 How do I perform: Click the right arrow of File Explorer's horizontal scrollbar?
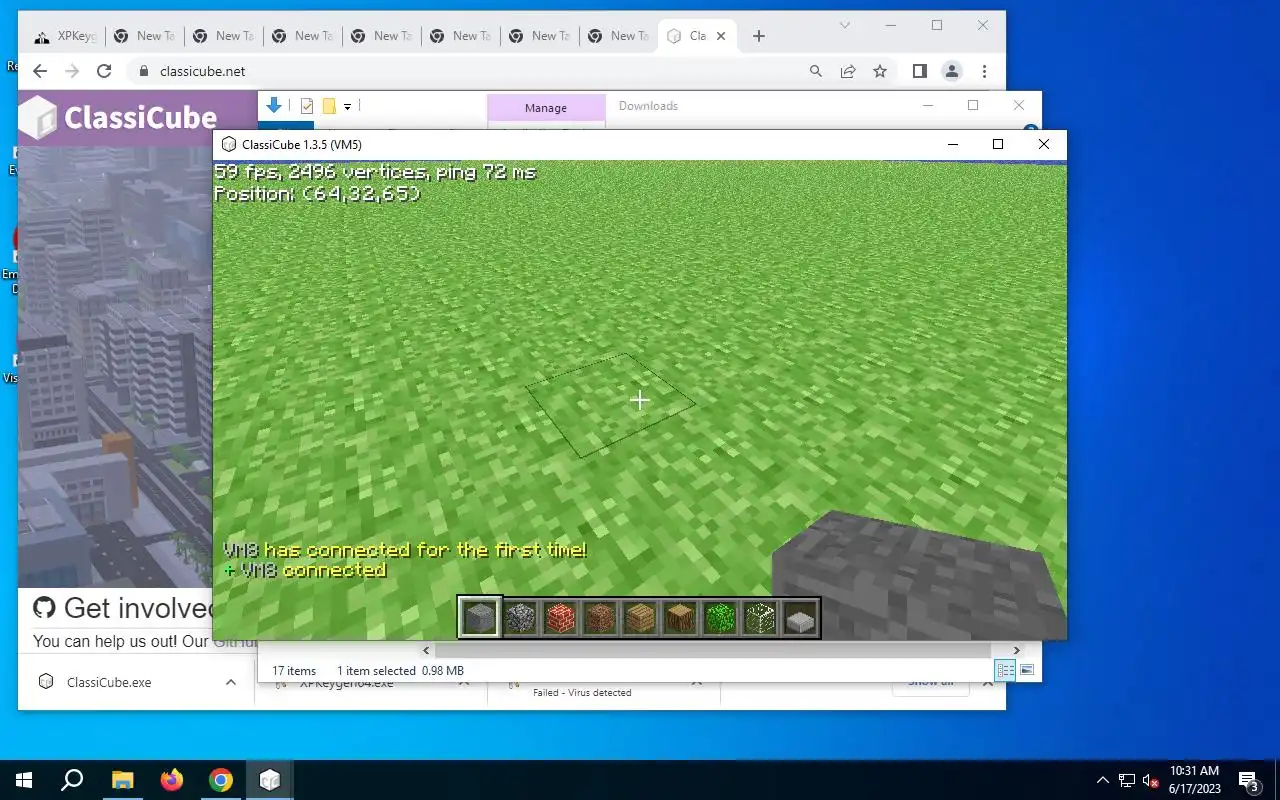(x=1016, y=650)
